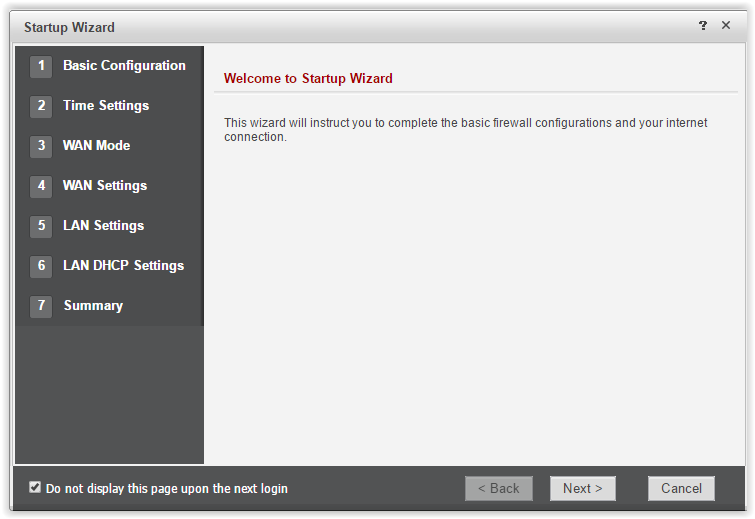Screen dimensions: 755x519
Task: Click the step 4 number badge
Action: point(41,186)
